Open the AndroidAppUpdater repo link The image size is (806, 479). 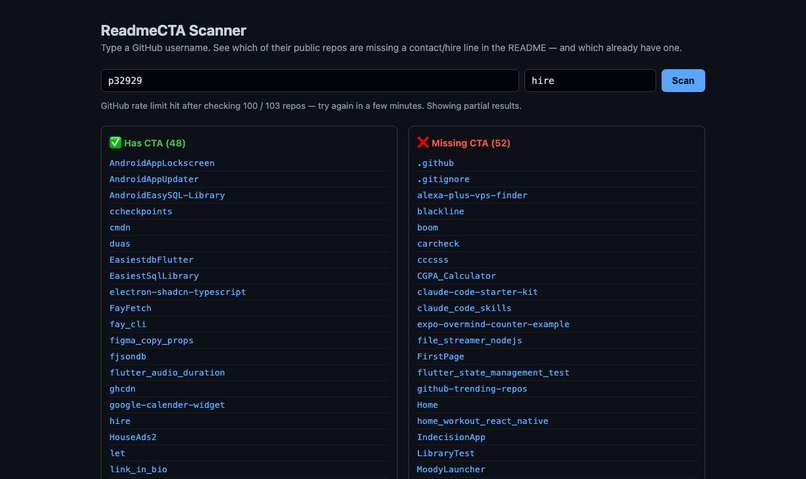pyautogui.click(x=154, y=179)
